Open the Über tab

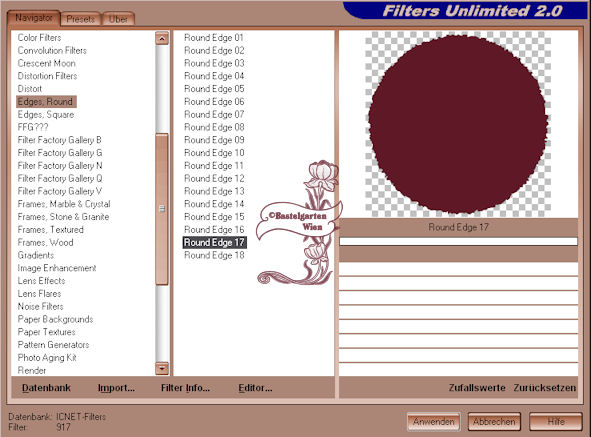[118, 19]
